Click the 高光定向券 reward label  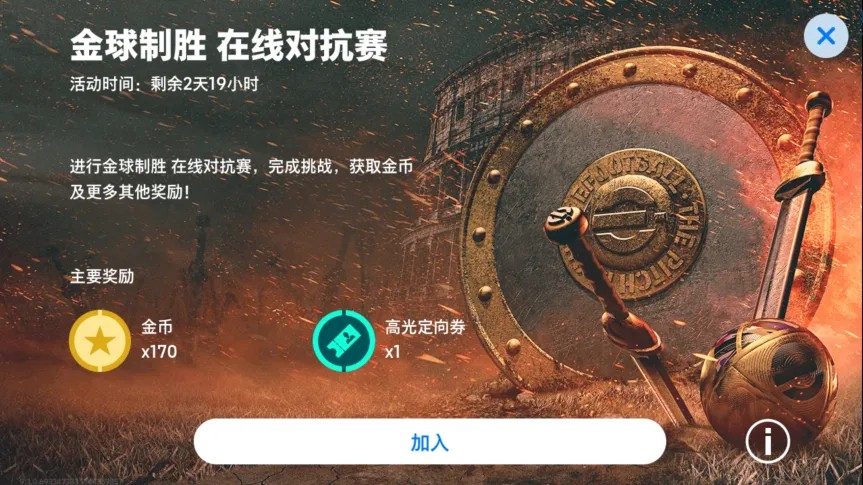click(x=425, y=327)
